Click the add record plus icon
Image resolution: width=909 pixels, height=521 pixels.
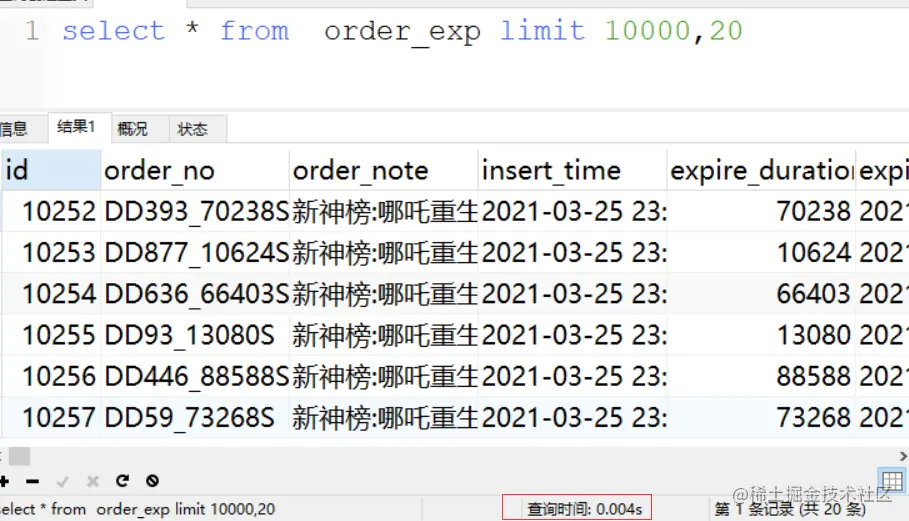(x=4, y=481)
